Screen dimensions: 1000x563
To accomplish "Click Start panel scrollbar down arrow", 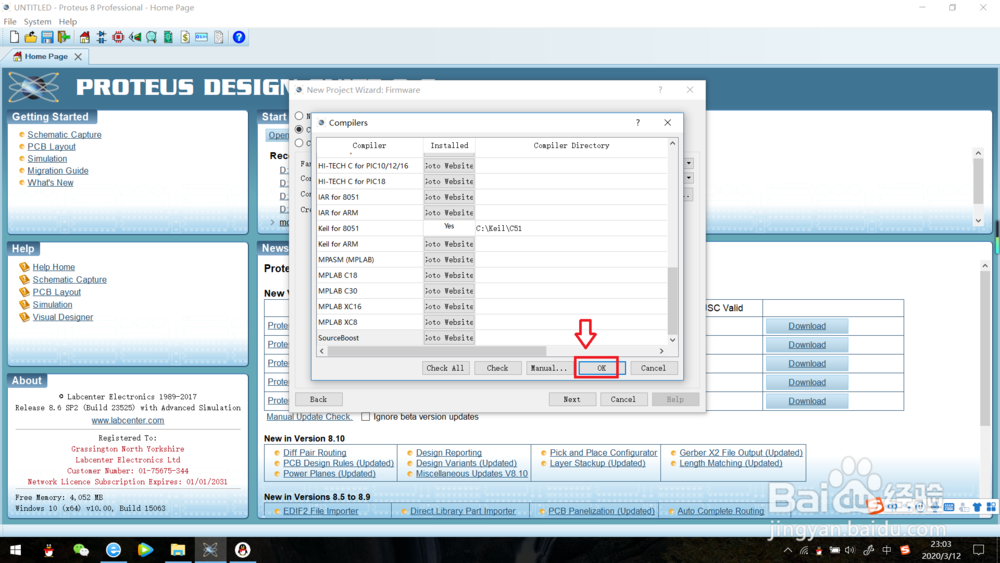I will click(x=978, y=221).
